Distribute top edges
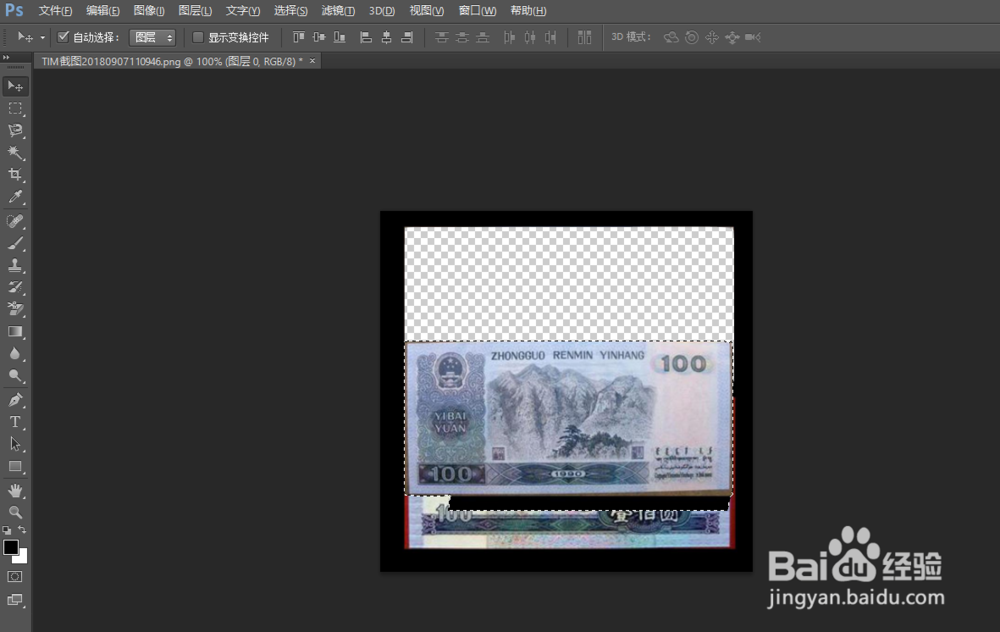The image size is (1000, 632). [441, 37]
